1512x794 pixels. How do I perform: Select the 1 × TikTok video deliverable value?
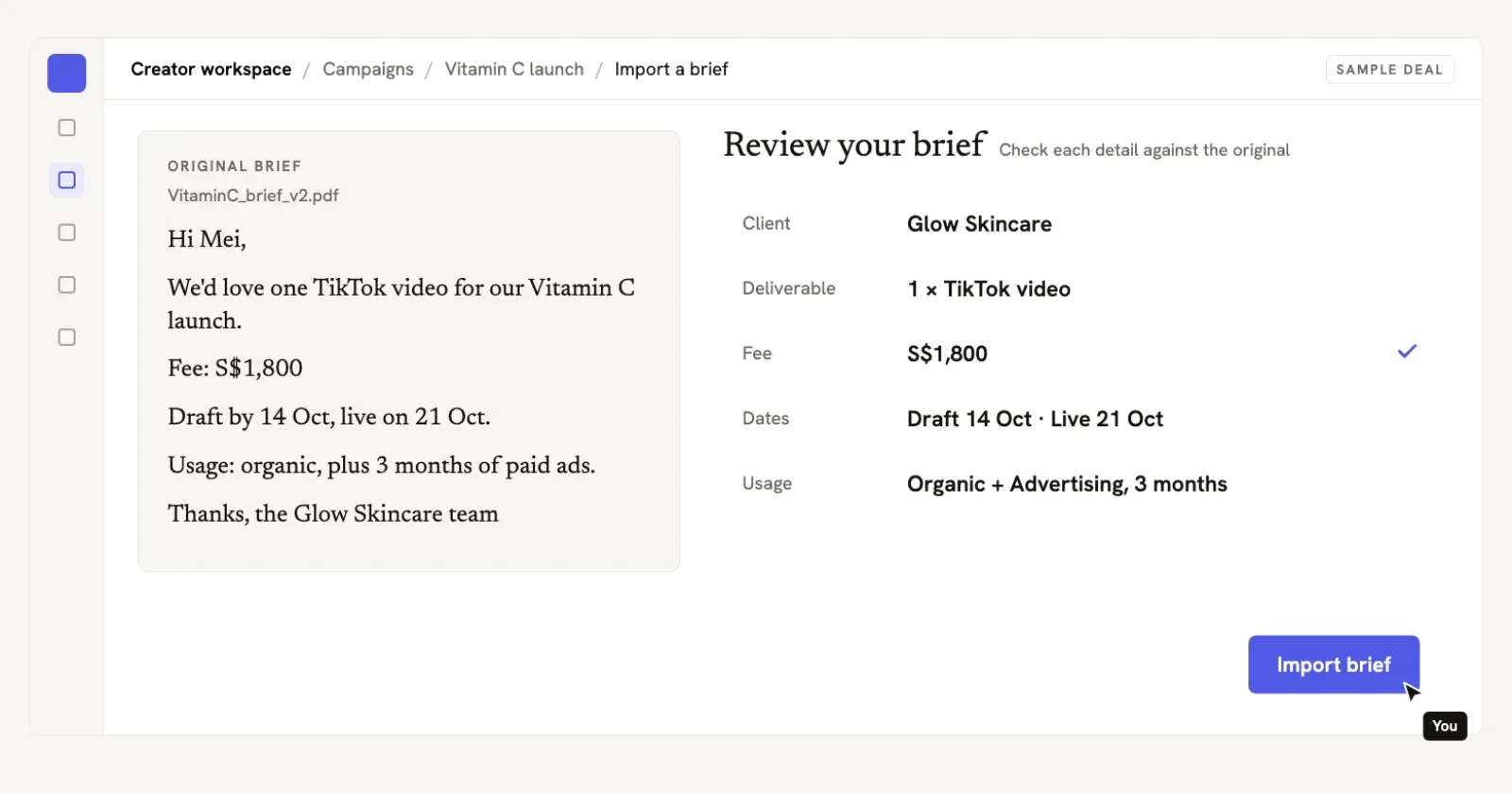[x=988, y=289]
